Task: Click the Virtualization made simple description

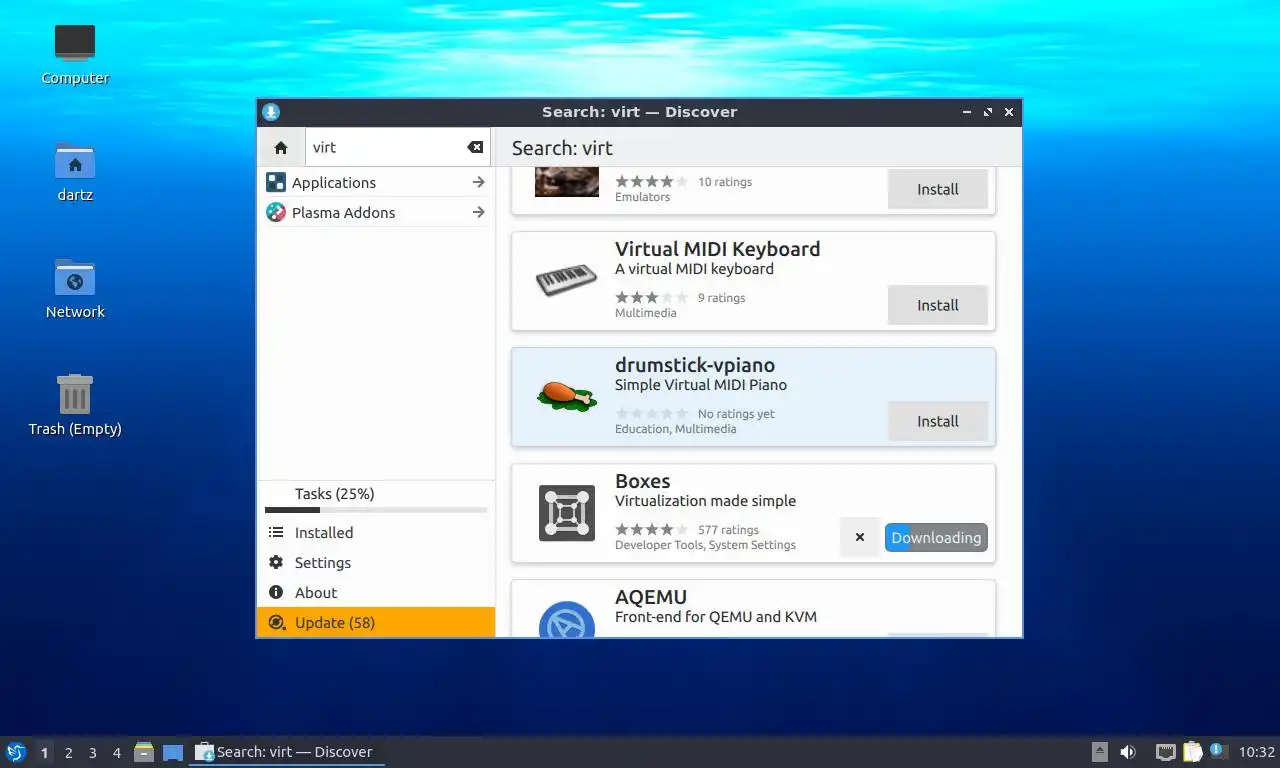Action: point(706,501)
